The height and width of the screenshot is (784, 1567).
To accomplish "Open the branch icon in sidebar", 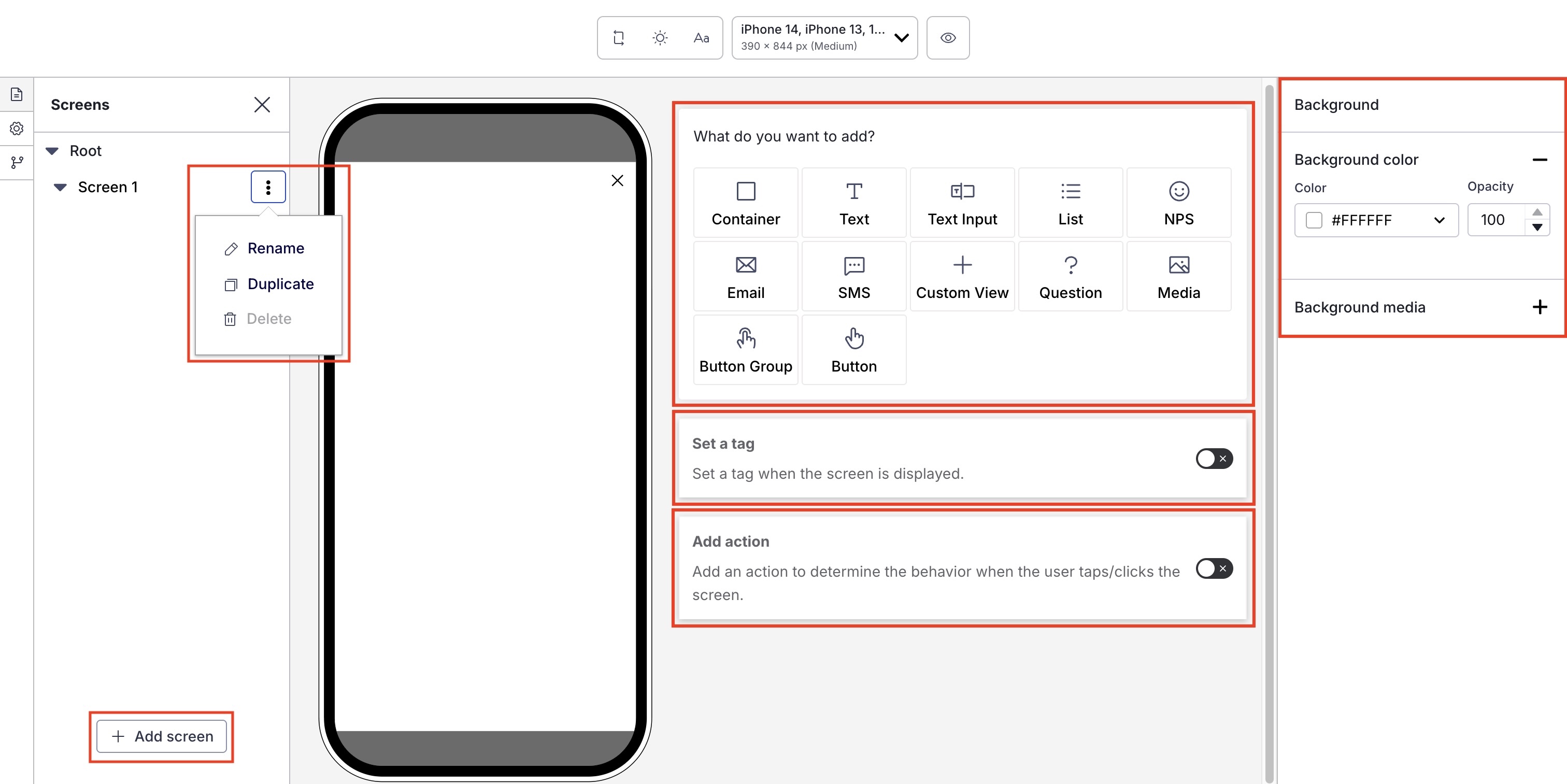I will tap(17, 162).
